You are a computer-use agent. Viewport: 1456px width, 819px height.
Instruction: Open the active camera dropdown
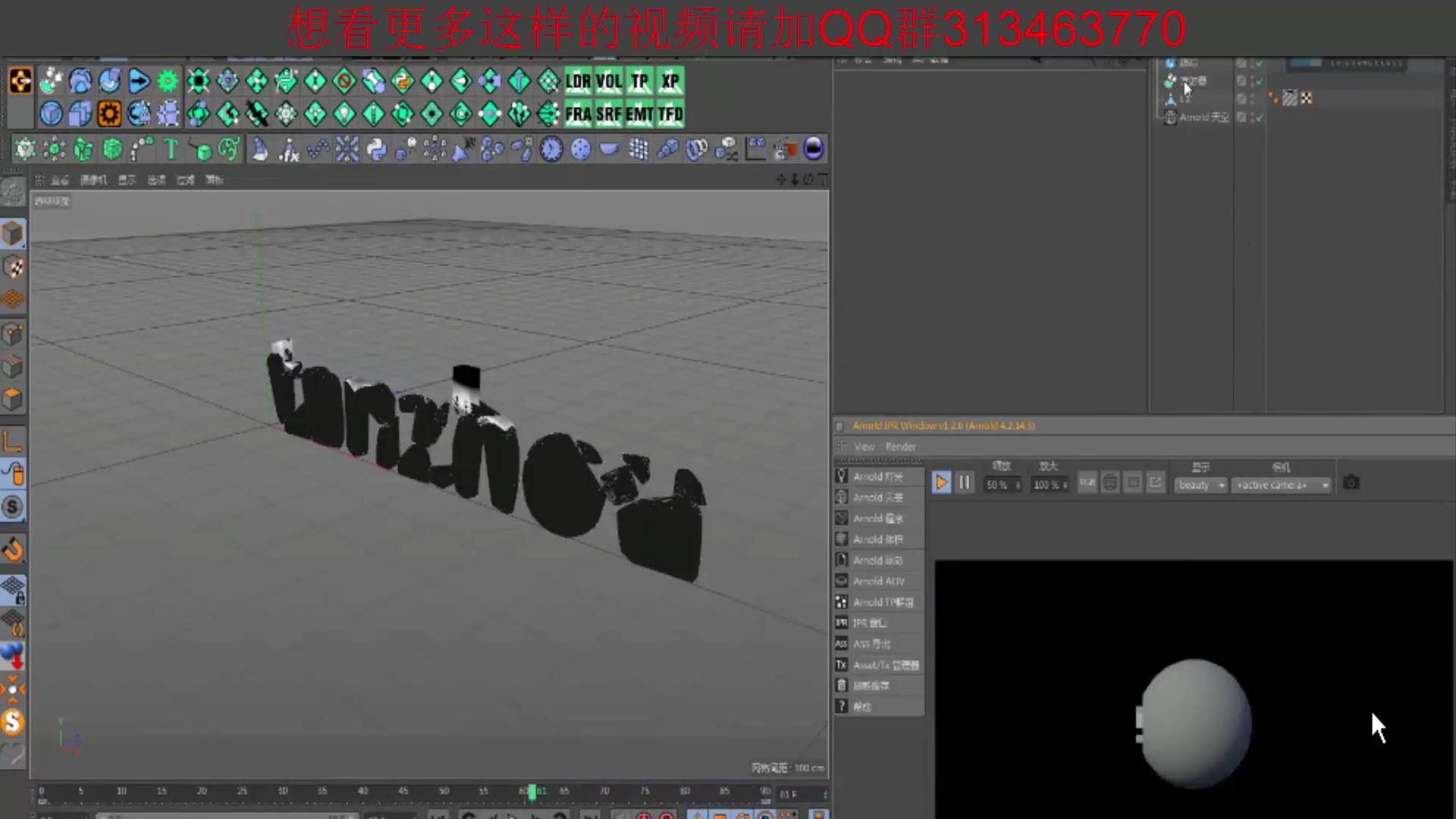1280,485
